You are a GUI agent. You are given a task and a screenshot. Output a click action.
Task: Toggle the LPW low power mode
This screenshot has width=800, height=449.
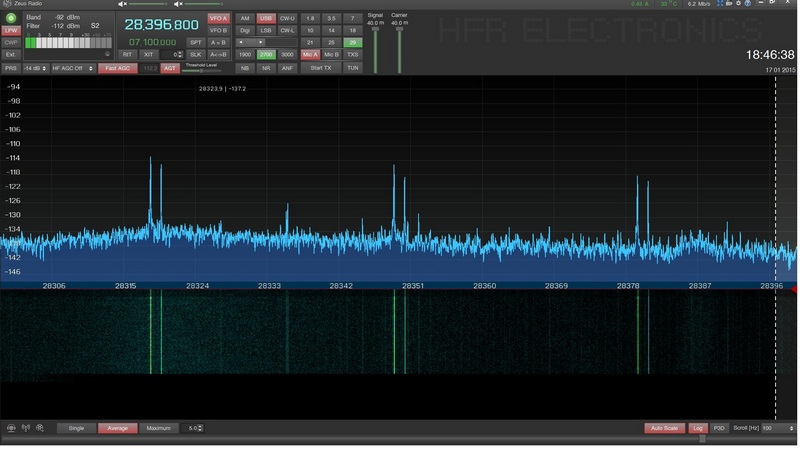[11, 31]
